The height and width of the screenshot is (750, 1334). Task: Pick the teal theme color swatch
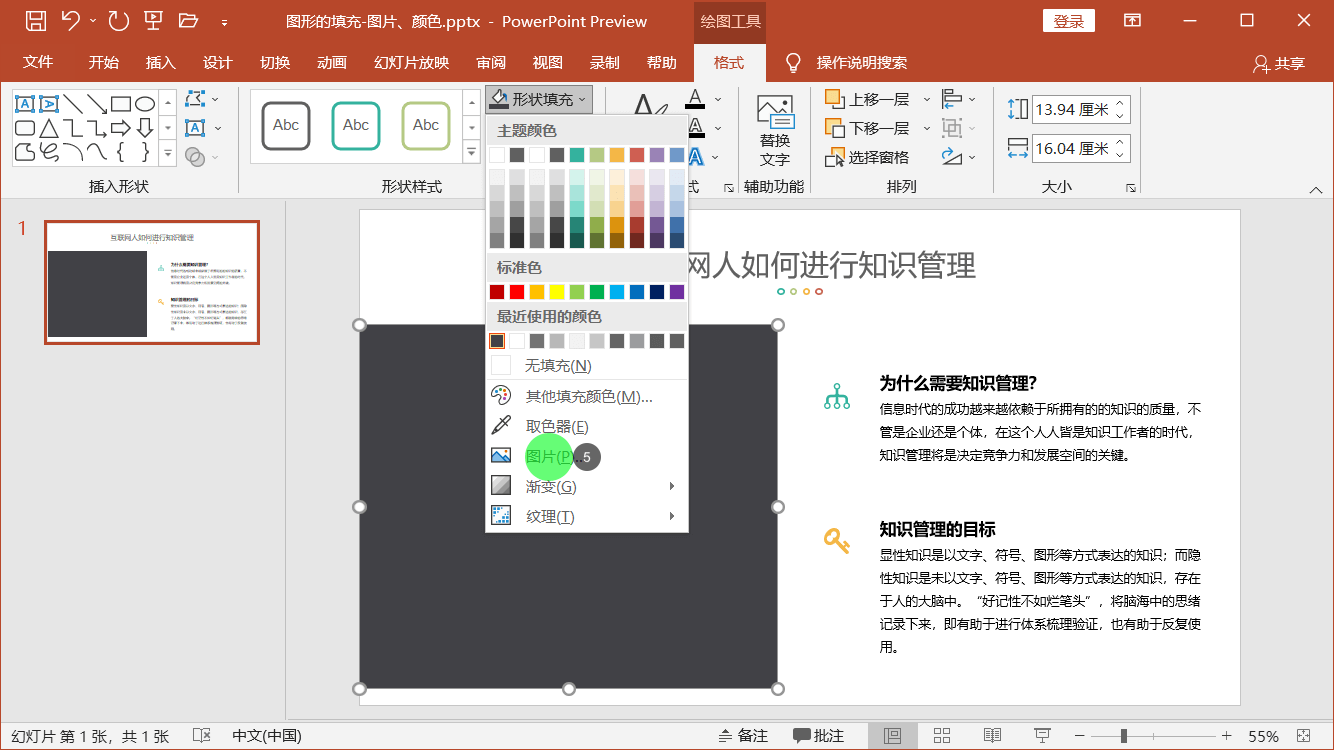[x=577, y=155]
